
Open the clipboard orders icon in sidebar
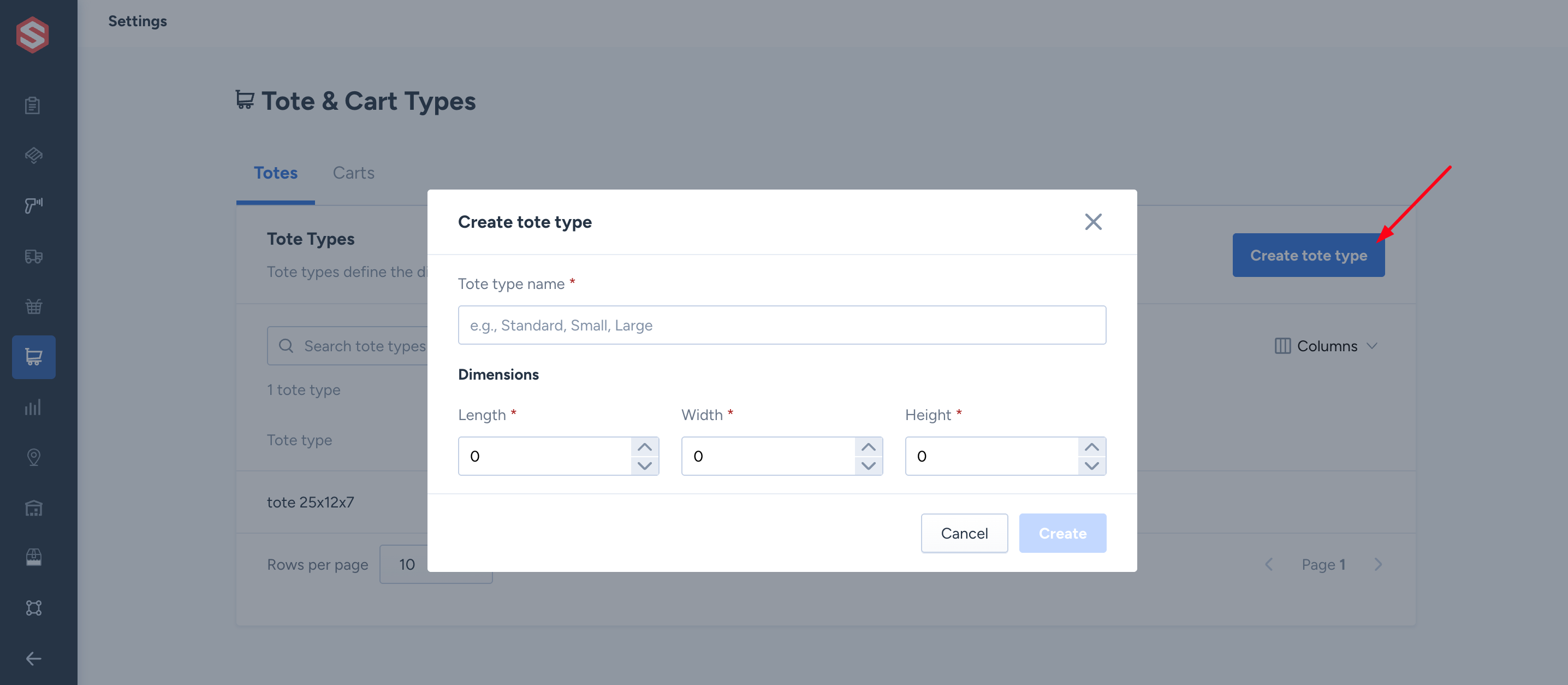pos(33,105)
